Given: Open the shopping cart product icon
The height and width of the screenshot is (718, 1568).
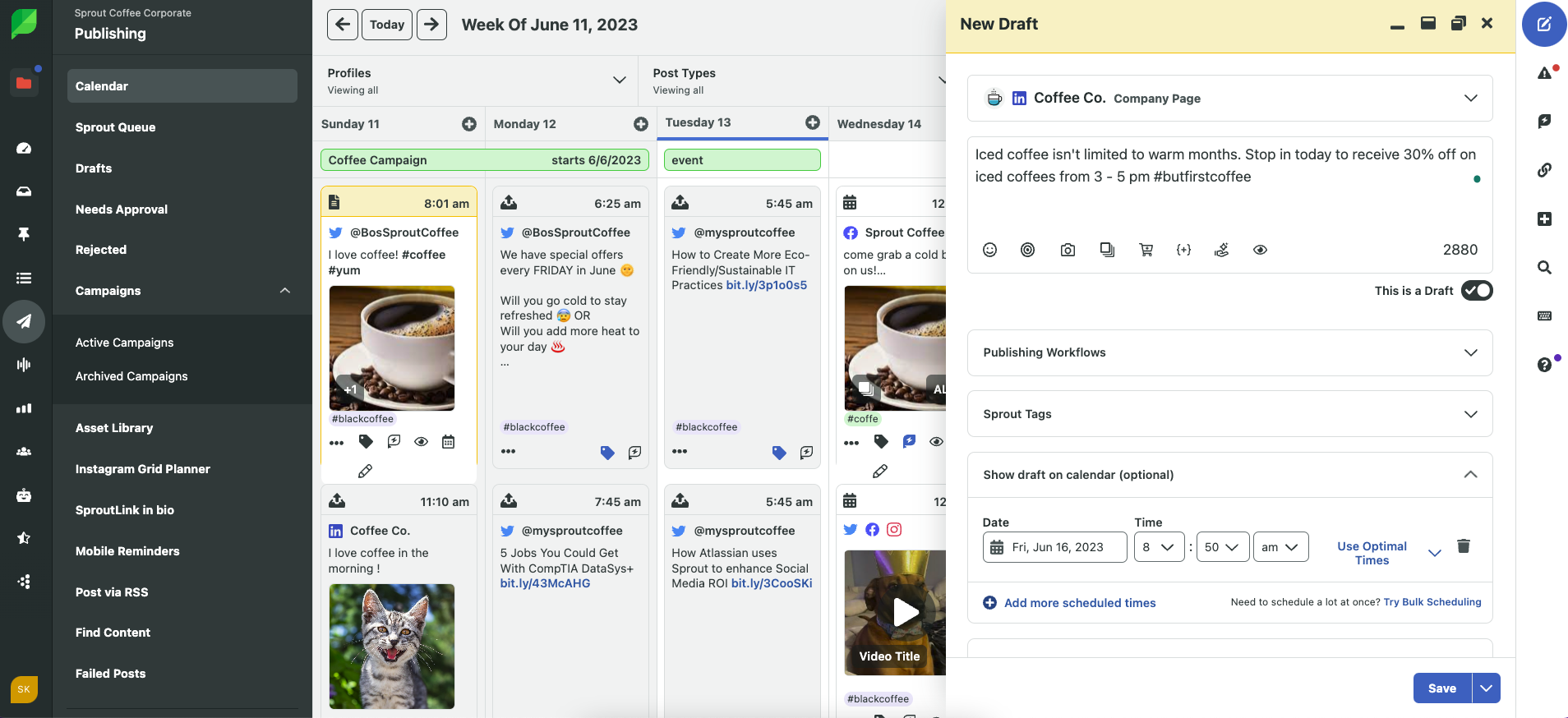Looking at the screenshot, I should 1146,250.
